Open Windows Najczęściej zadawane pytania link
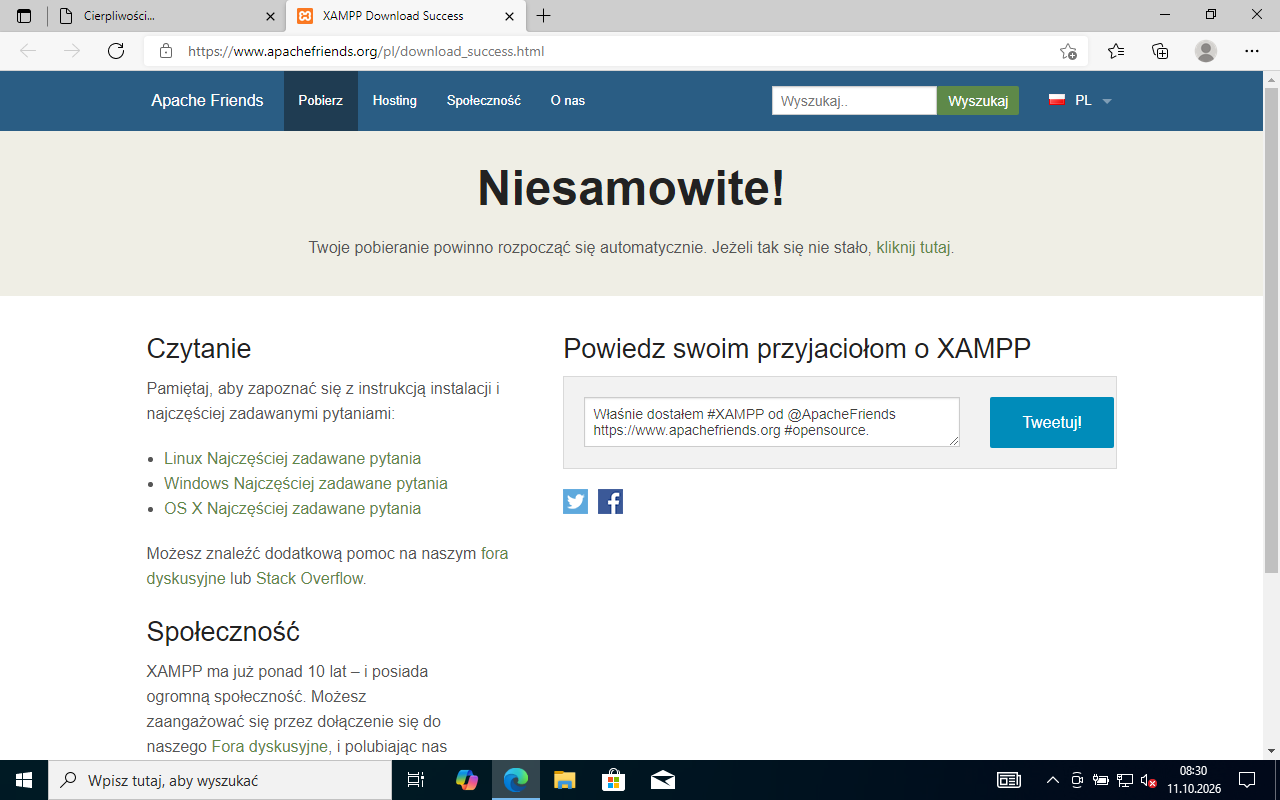The height and width of the screenshot is (800, 1280). (x=306, y=483)
